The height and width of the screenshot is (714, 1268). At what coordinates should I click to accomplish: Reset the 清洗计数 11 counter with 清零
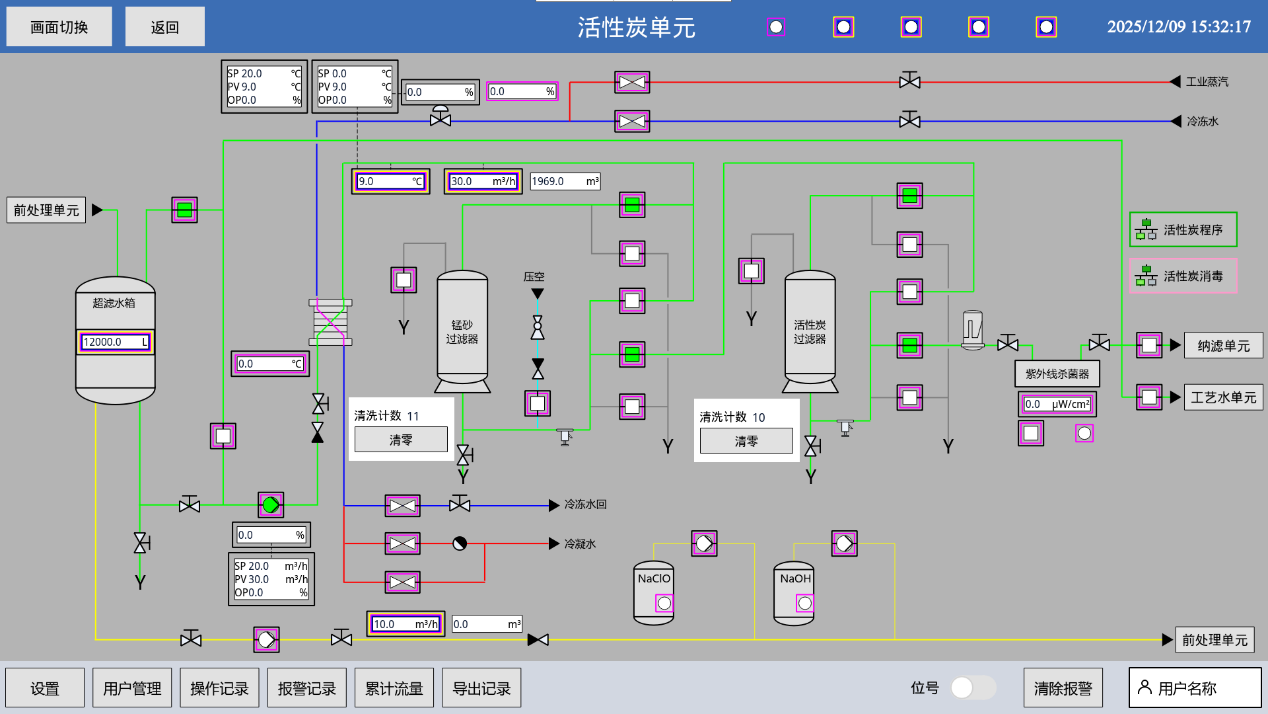(x=400, y=440)
